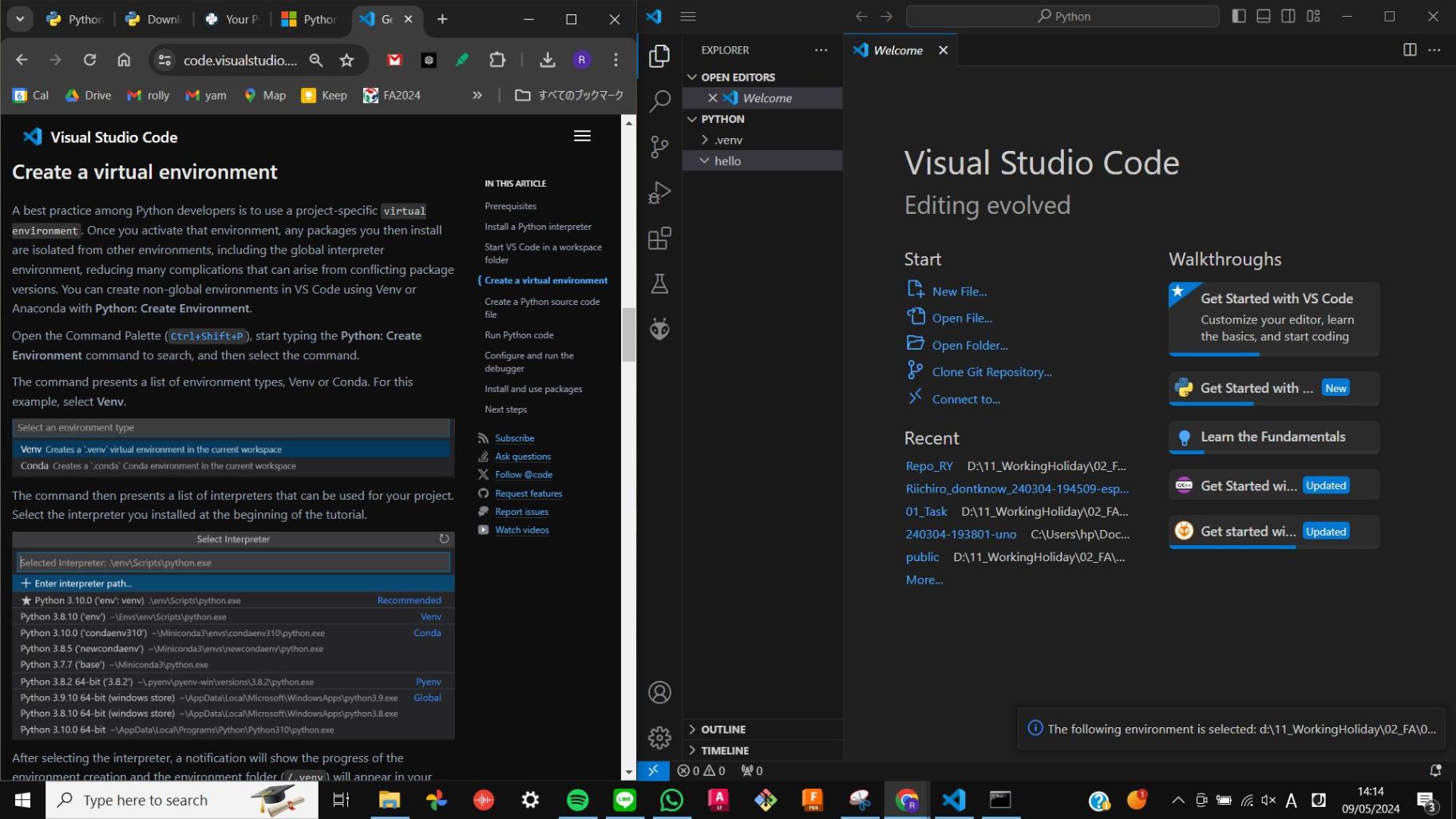Go back with VS Code navigation arrow
Screen dimensions: 1456x819
coord(861,16)
